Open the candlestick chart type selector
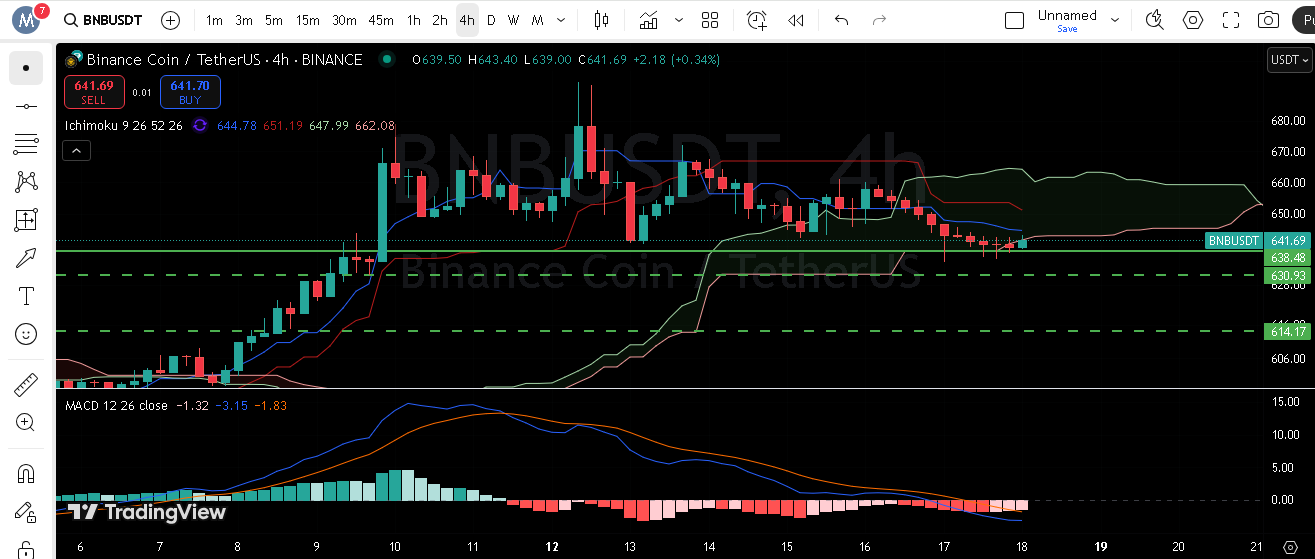 coord(601,20)
